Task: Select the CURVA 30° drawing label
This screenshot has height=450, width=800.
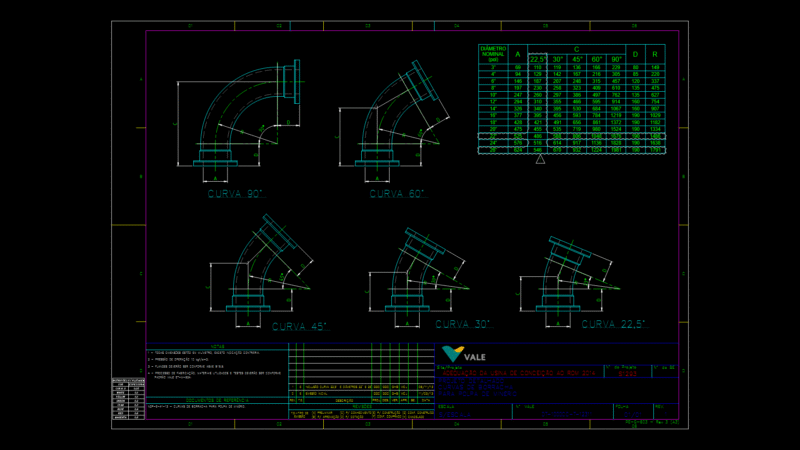Action: point(463,324)
